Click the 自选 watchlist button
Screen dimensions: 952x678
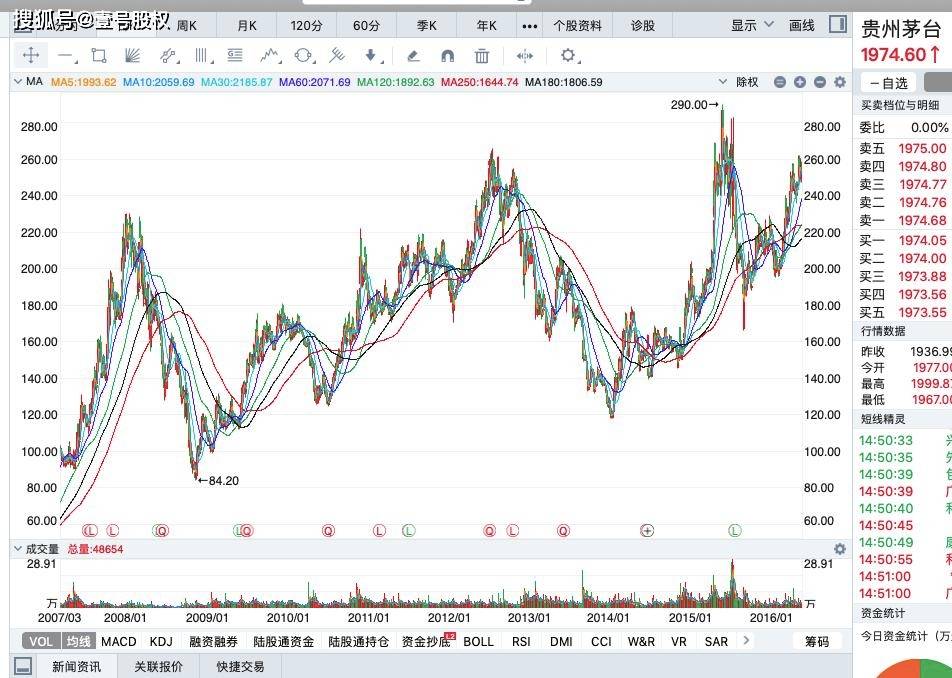pyautogui.click(x=888, y=83)
